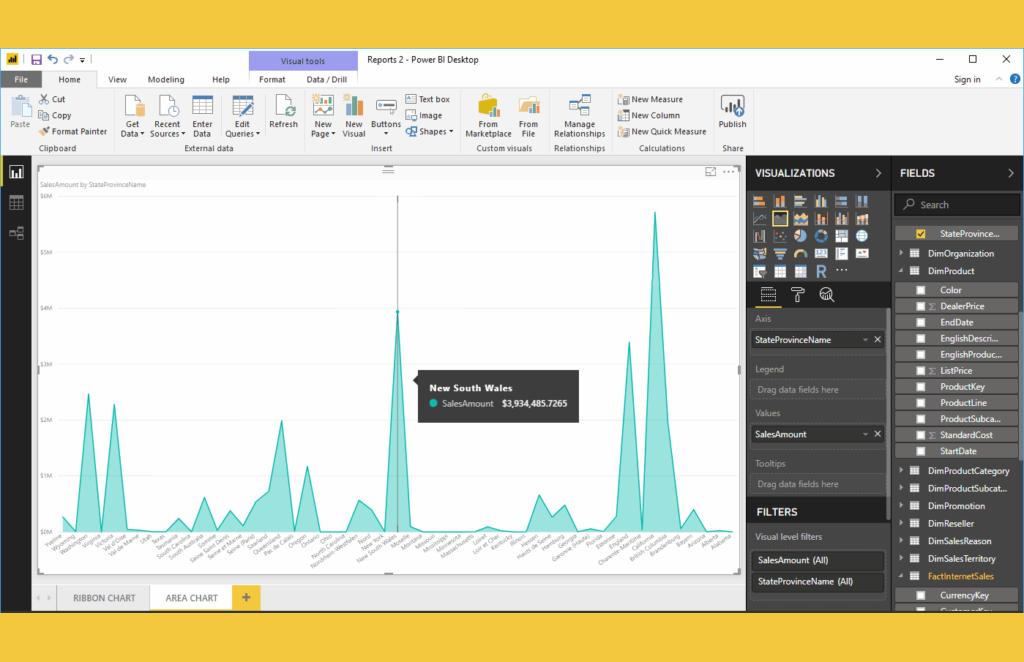Click the Publish button
This screenshot has width=1024, height=662.
(x=732, y=111)
